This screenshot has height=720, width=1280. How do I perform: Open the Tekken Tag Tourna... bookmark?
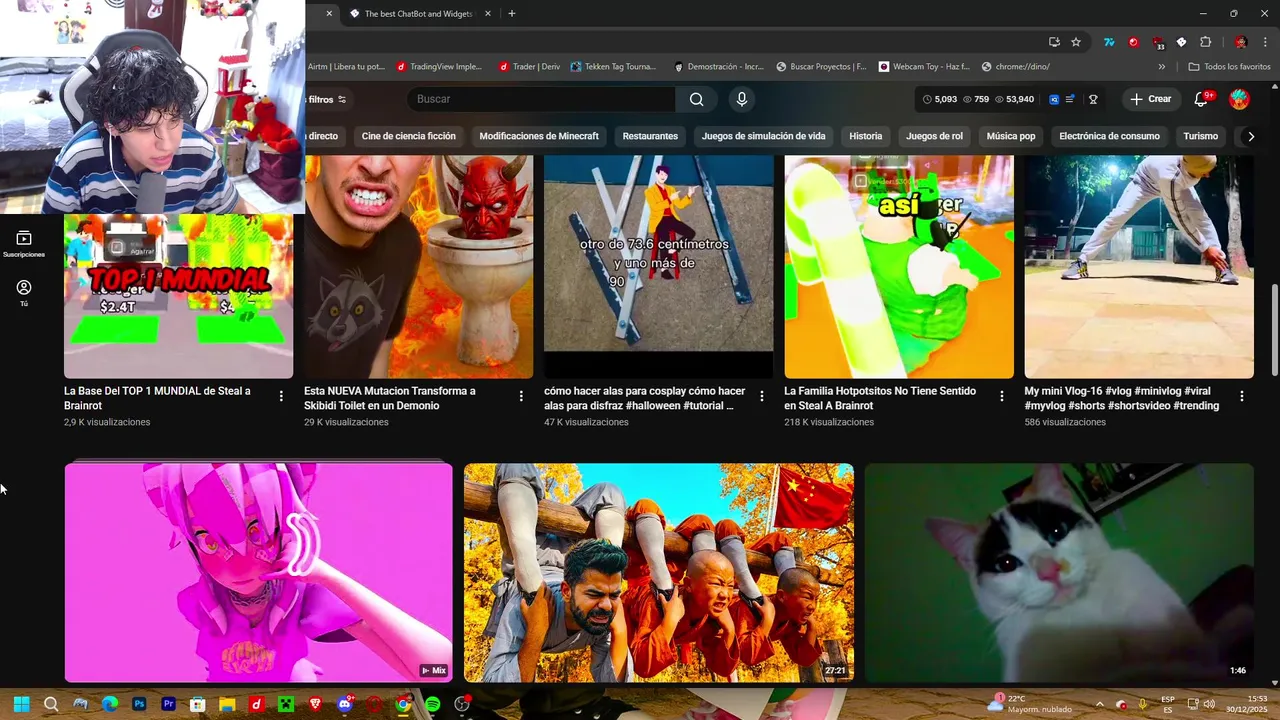point(613,67)
